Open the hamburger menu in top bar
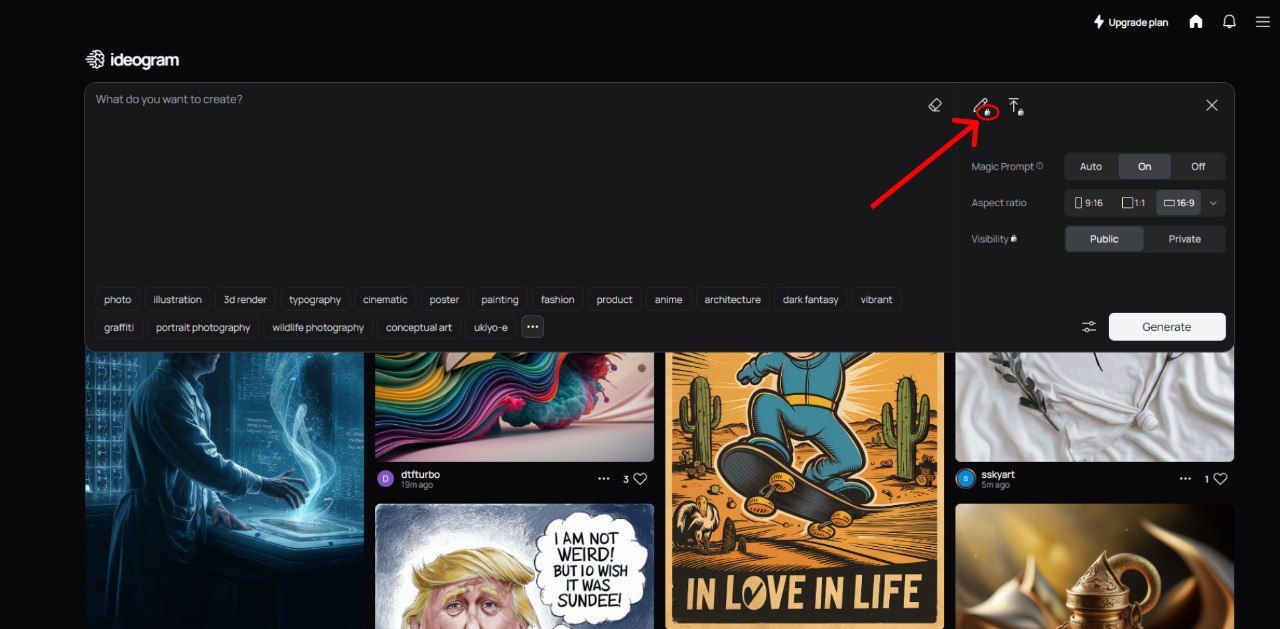This screenshot has height=629, width=1280. point(1263,22)
